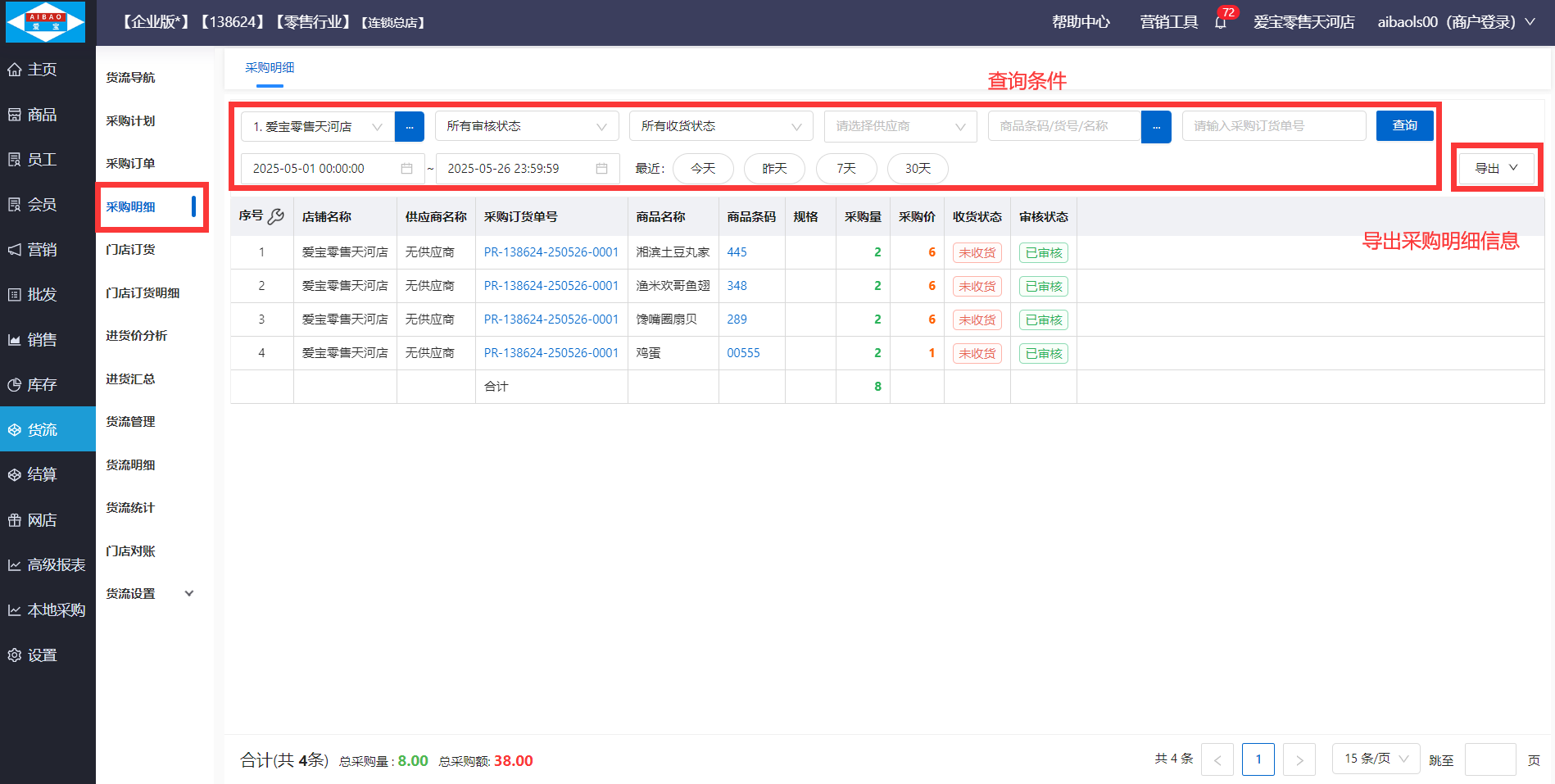Go to 主页 in left sidebar
Image resolution: width=1555 pixels, height=784 pixels.
pyautogui.click(x=48, y=70)
